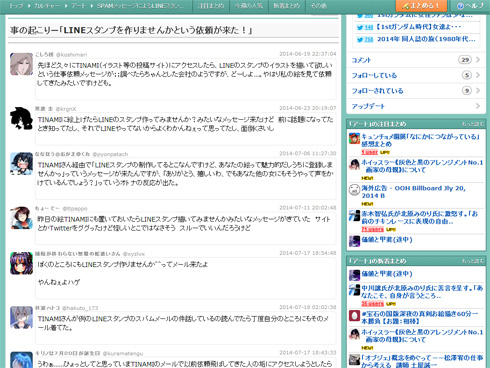Open 赤木智弘氏が北原みのり氏に激怒す link
490x368 pixels.
[x=420, y=217]
